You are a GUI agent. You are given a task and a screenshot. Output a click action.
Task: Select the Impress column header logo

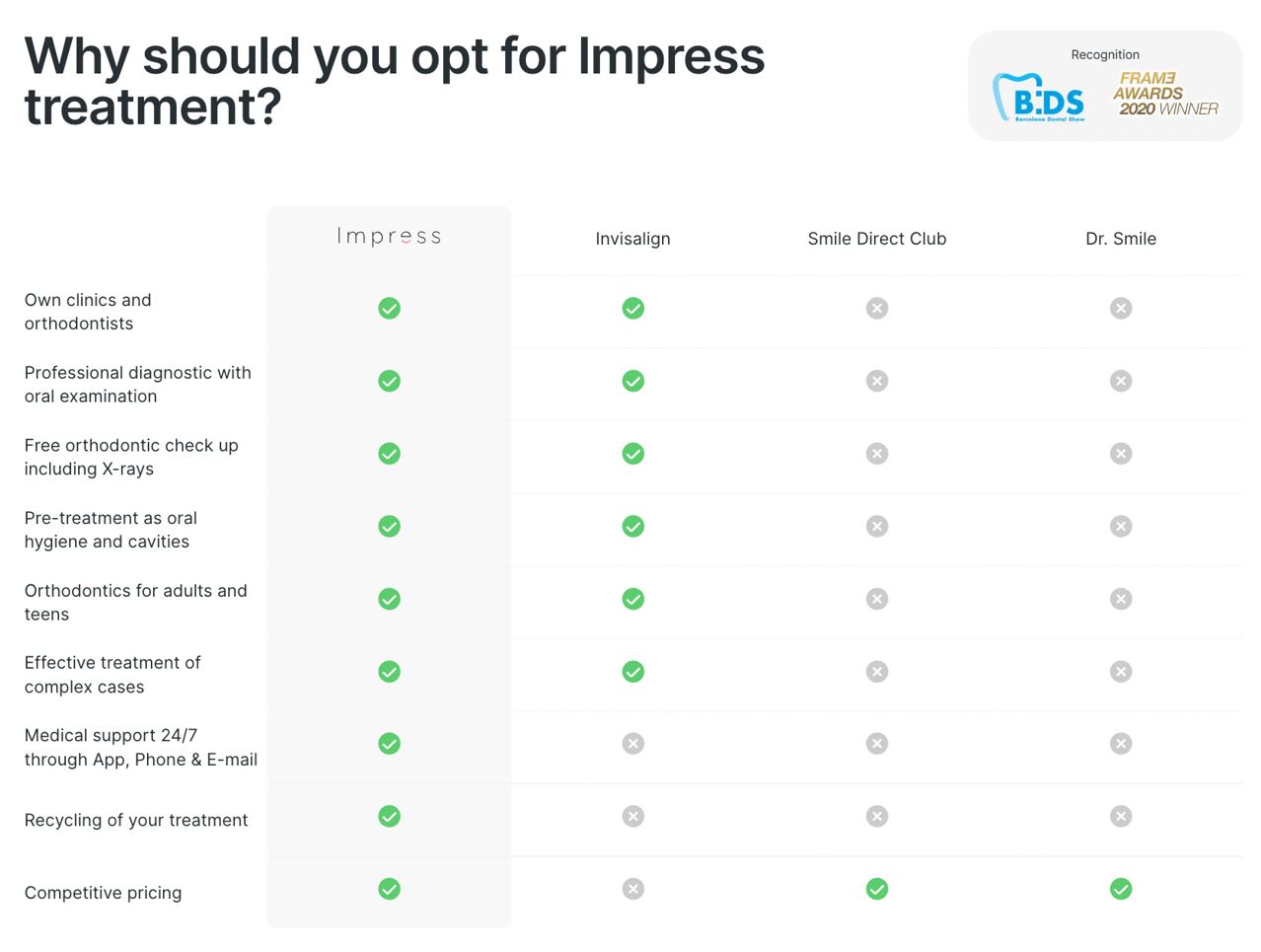click(390, 237)
